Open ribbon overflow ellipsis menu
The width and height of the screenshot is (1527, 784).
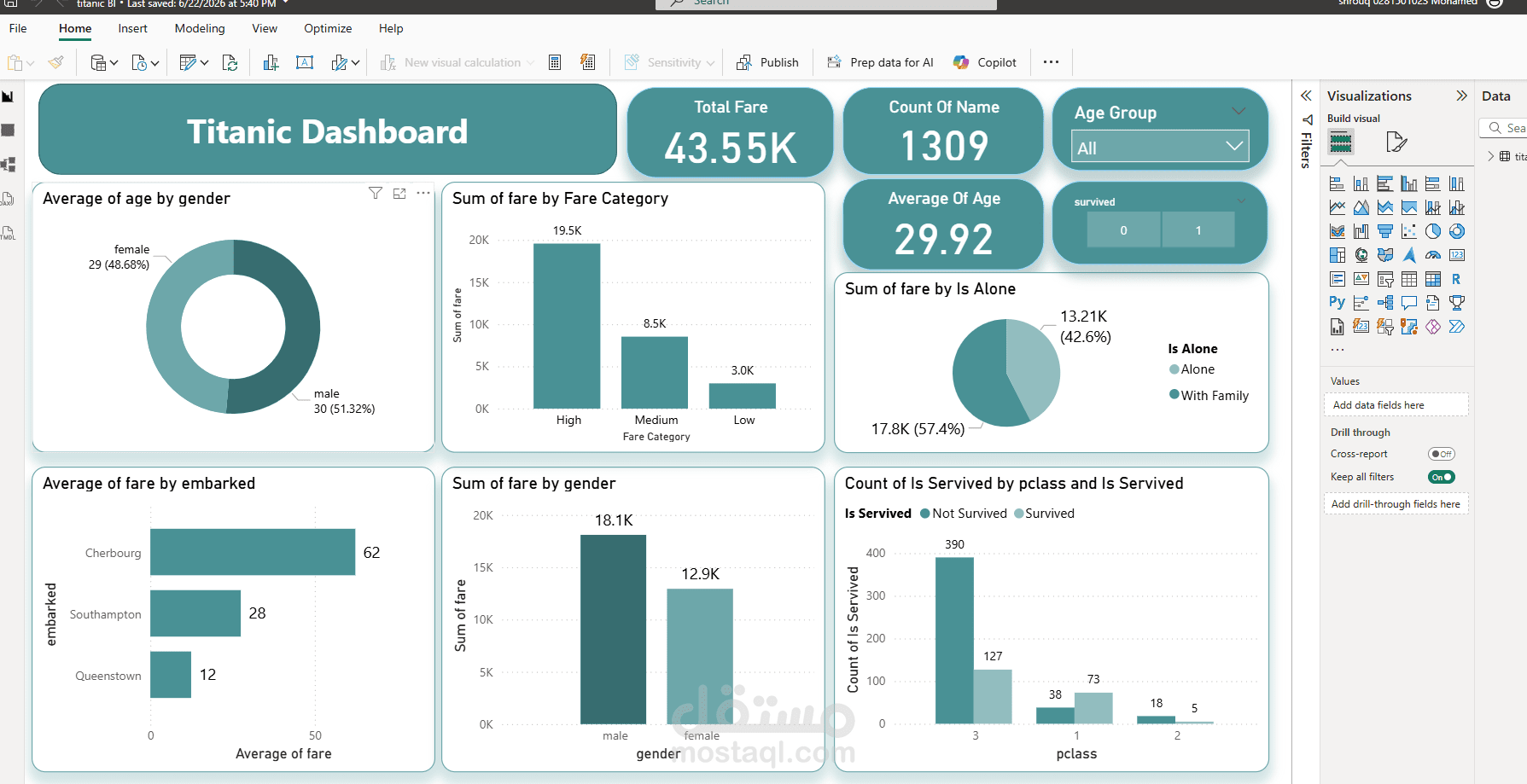tap(1051, 62)
